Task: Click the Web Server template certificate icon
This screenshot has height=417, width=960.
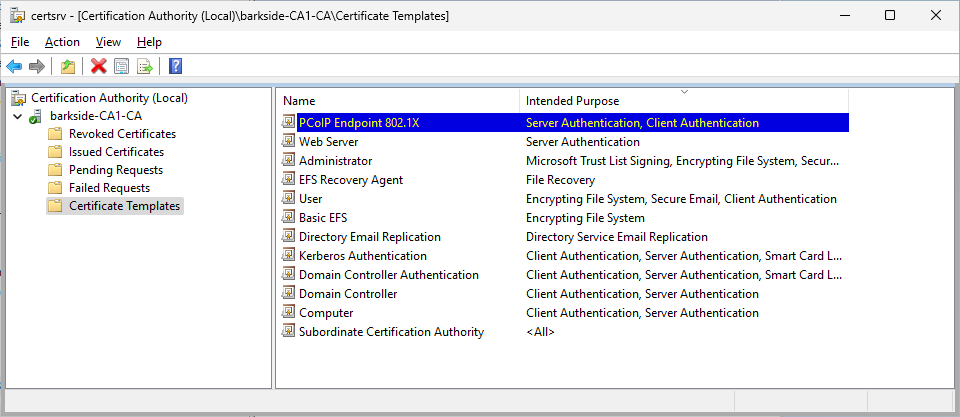Action: click(x=289, y=142)
